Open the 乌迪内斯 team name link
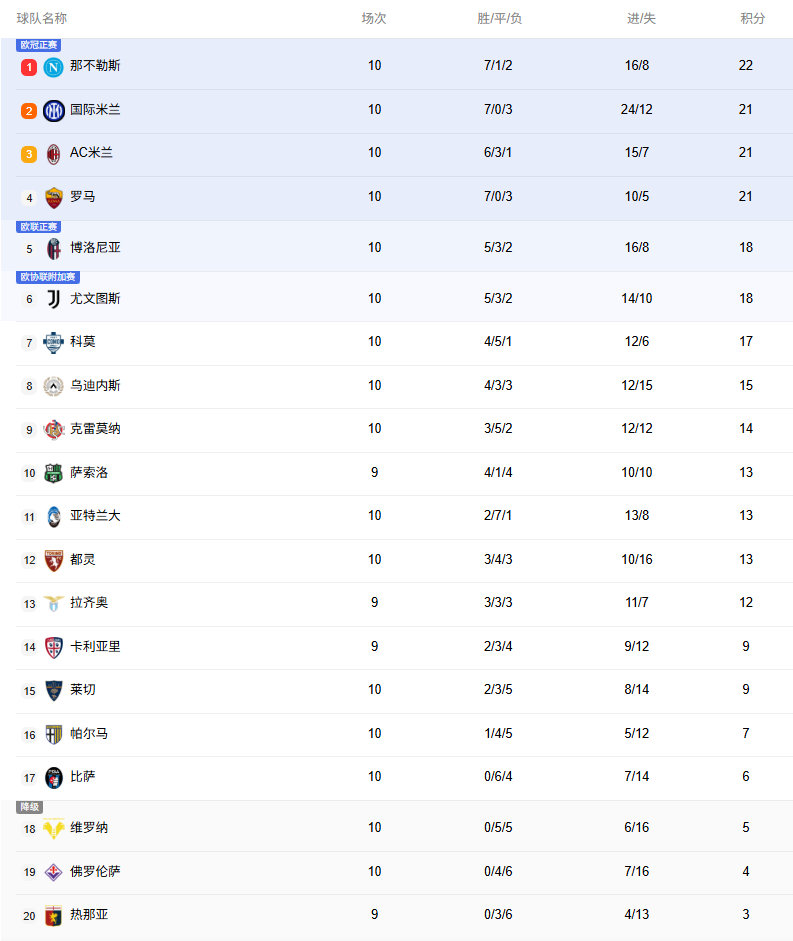The height and width of the screenshot is (941, 793). 95,386
